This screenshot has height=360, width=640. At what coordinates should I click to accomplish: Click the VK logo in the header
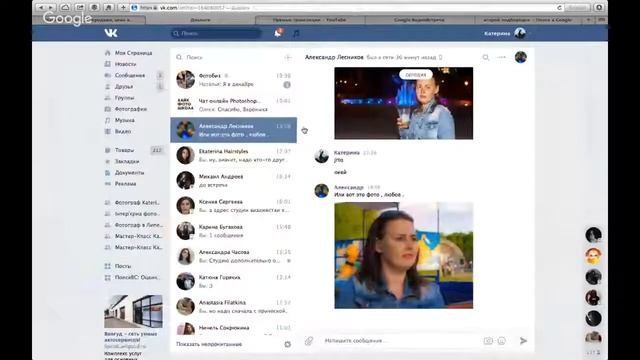click(x=111, y=33)
